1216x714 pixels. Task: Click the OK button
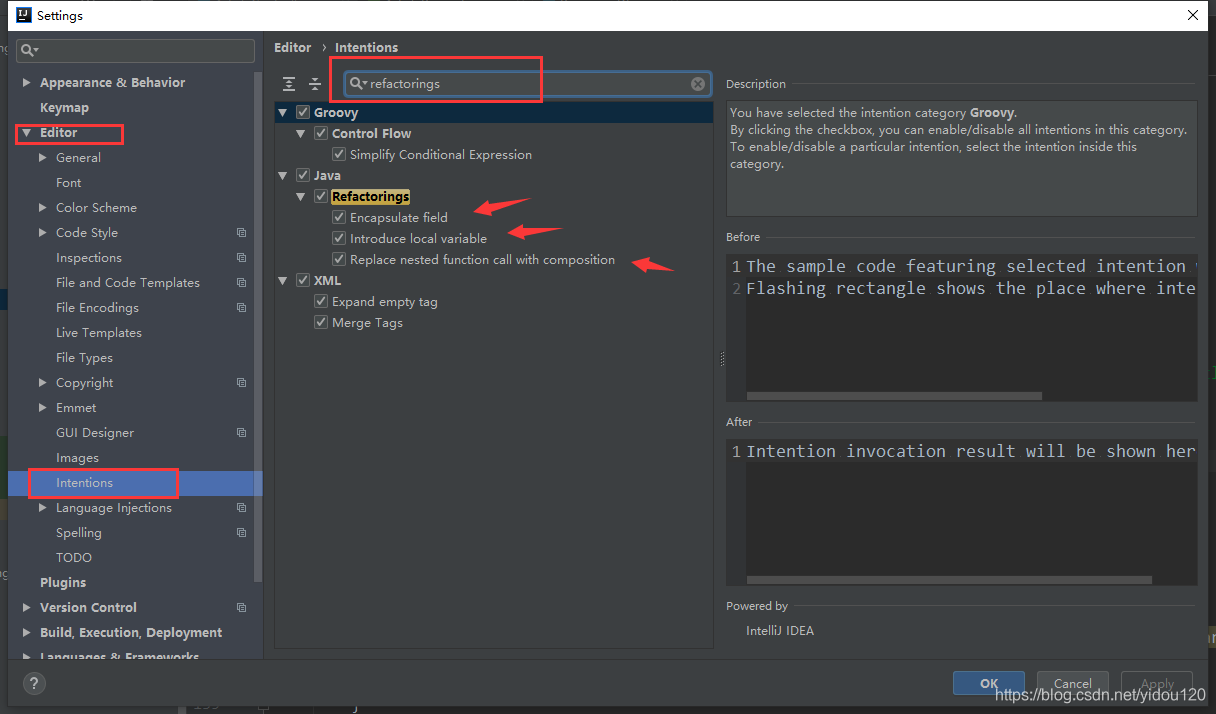coord(989,683)
